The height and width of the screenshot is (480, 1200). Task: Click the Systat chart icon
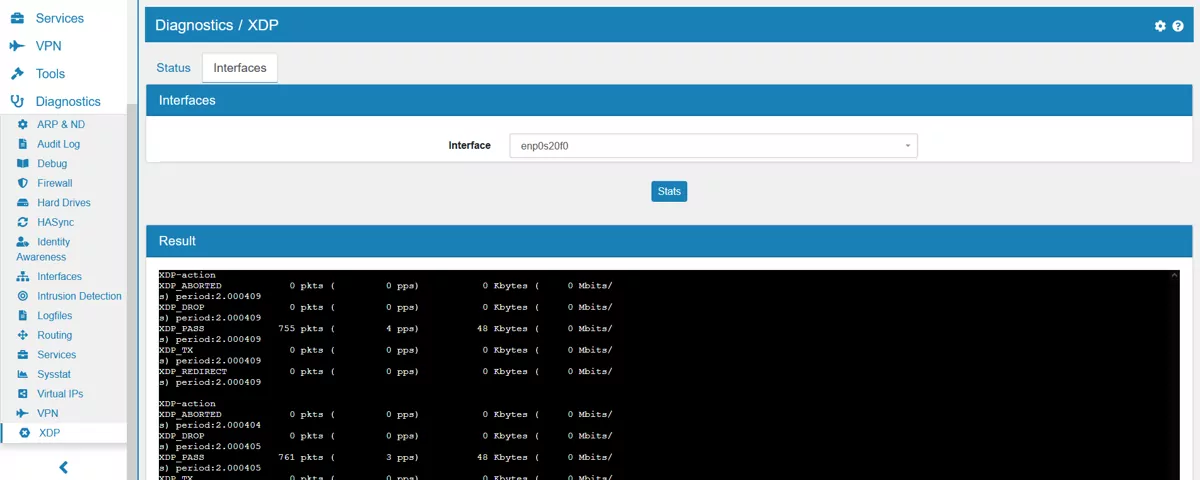[x=23, y=374]
